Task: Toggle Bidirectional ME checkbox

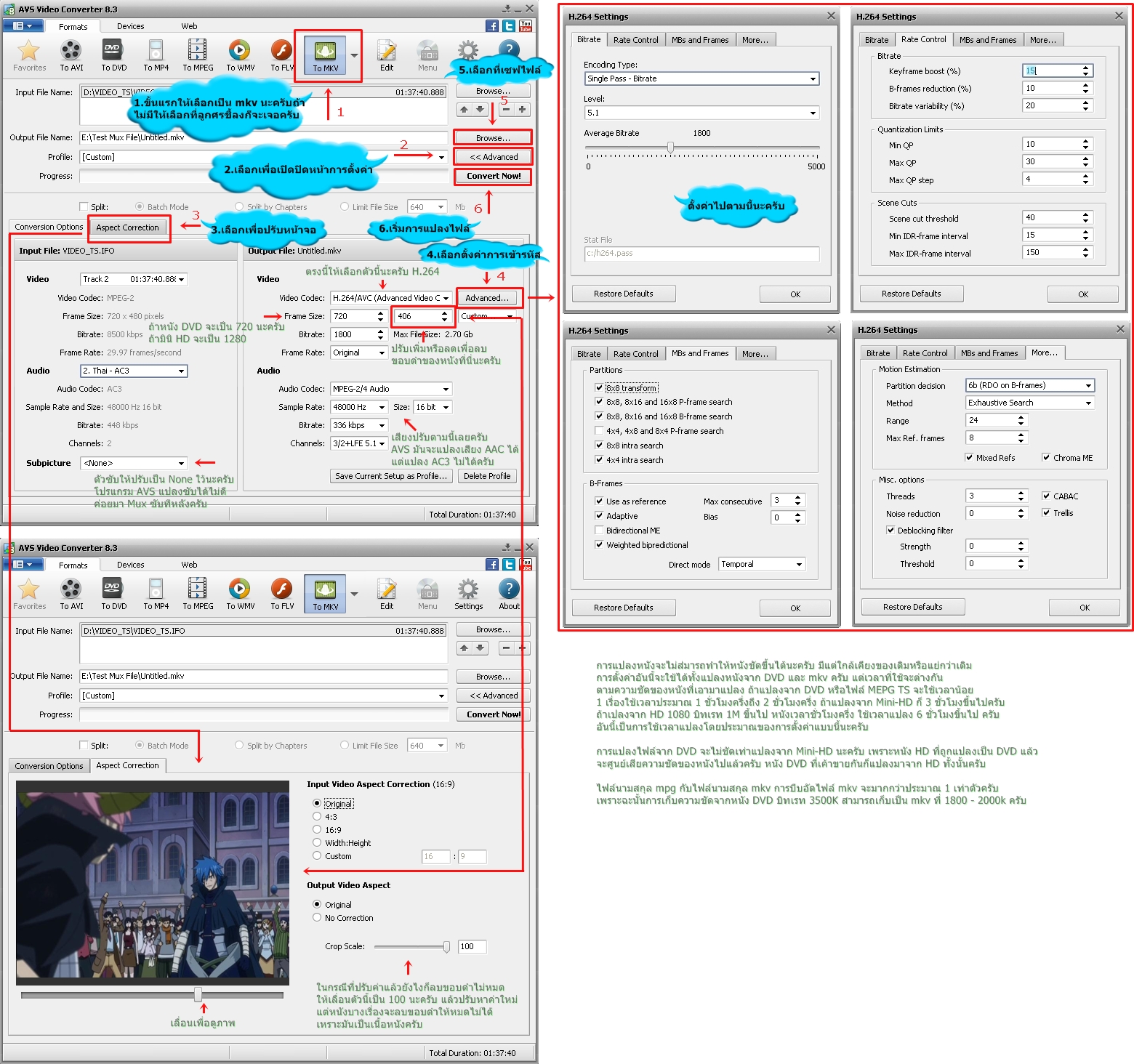Action: (599, 531)
